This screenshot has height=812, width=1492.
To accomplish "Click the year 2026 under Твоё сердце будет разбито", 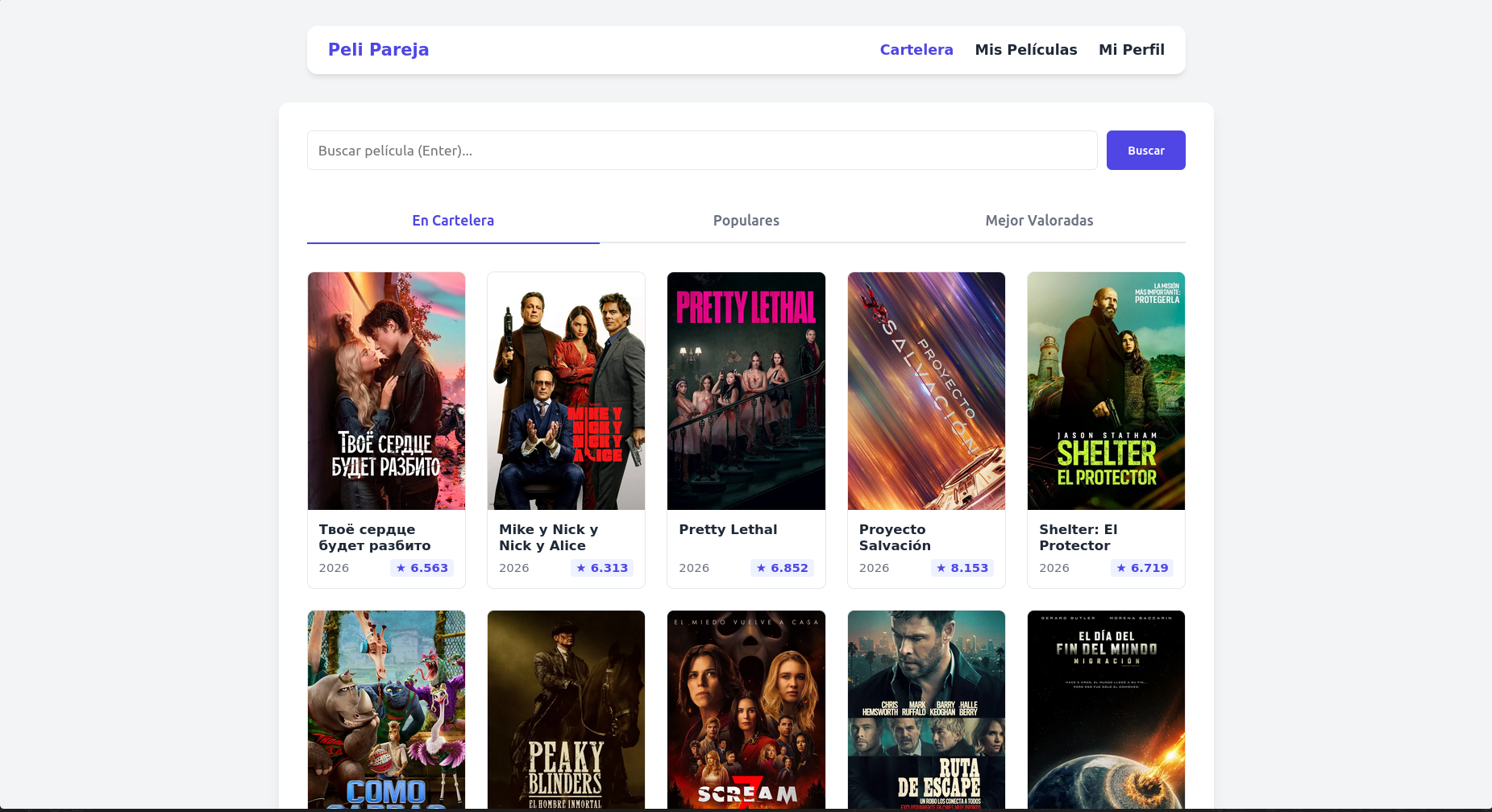I will [x=334, y=568].
